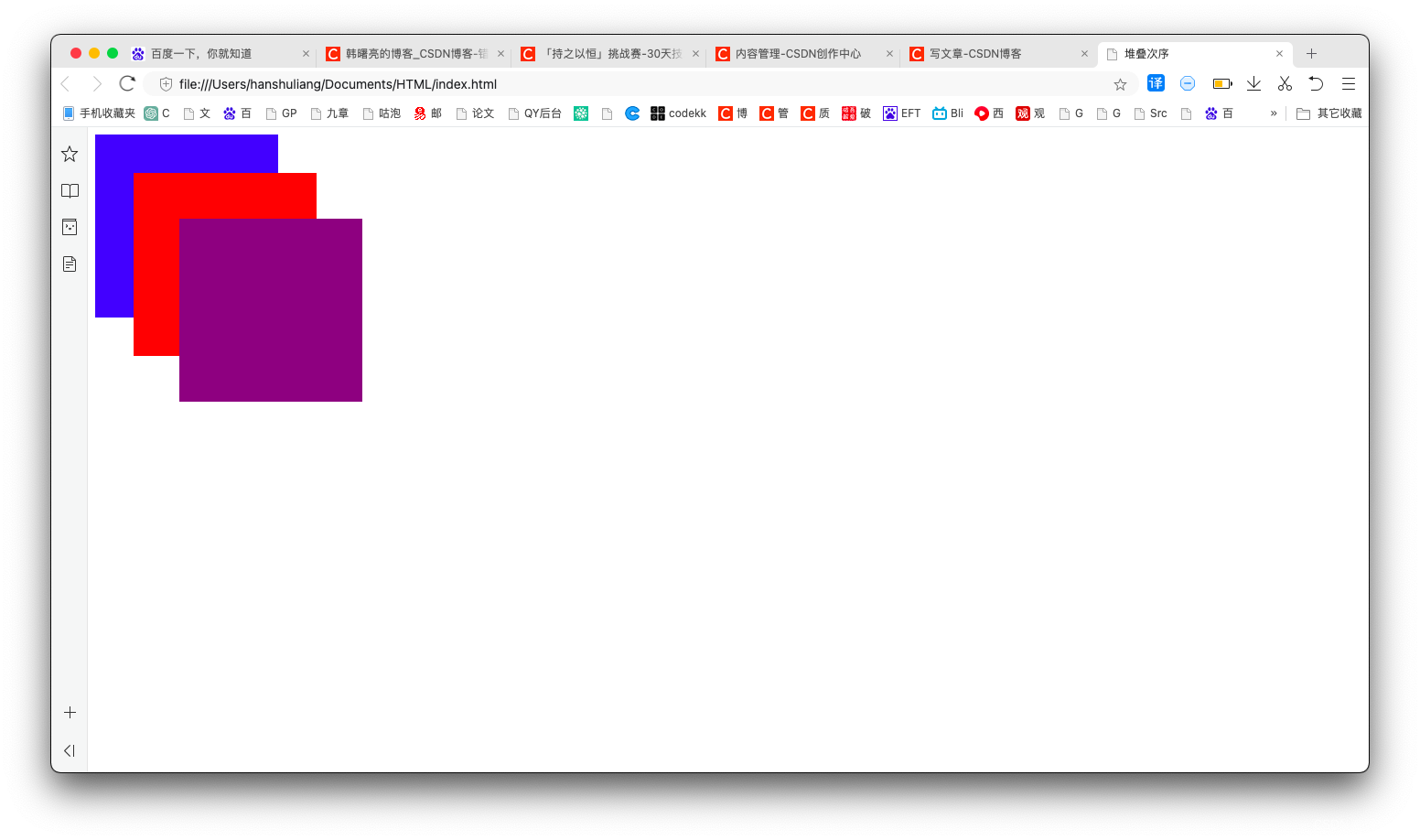Open the 论文 bookmark
The height and width of the screenshot is (840, 1420).
(x=475, y=113)
